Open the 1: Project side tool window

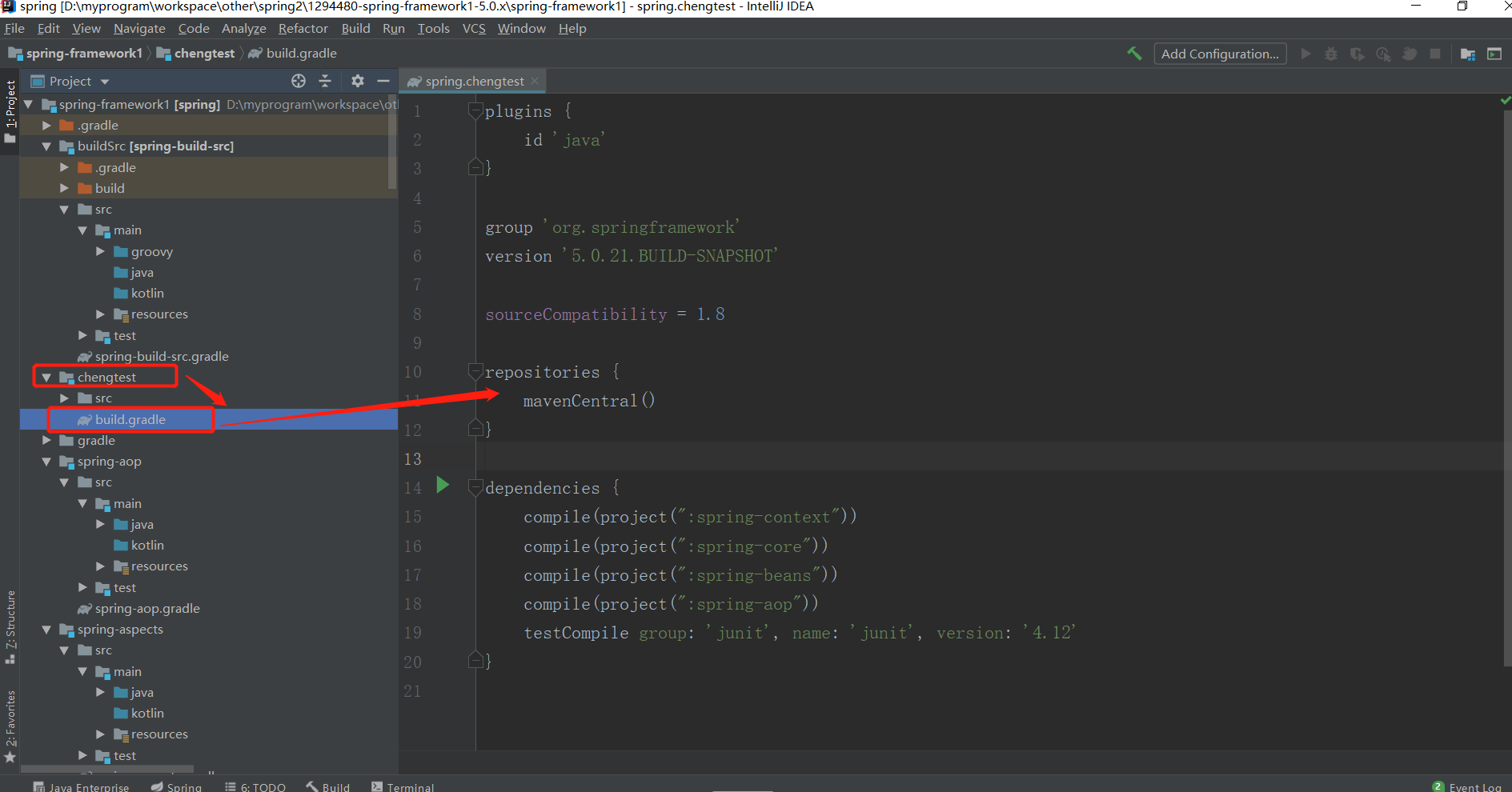pos(10,112)
